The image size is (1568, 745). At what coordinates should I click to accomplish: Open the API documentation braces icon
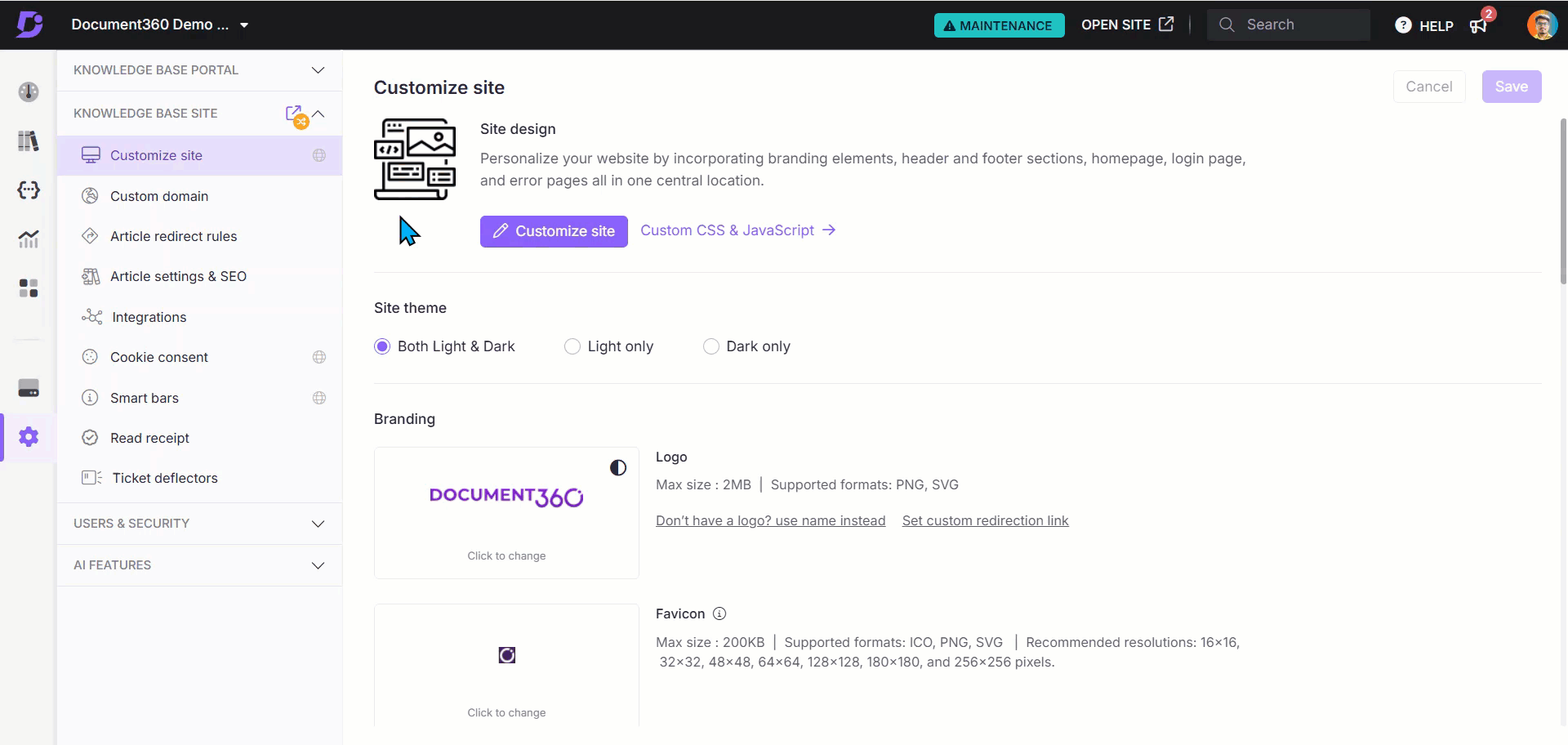point(29,190)
